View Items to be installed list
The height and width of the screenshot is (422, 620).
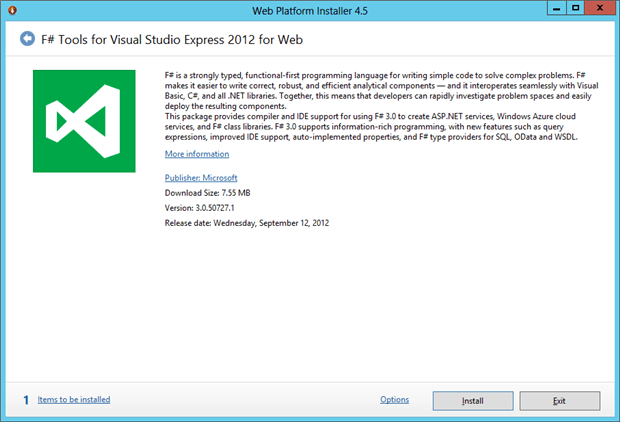[x=74, y=399]
